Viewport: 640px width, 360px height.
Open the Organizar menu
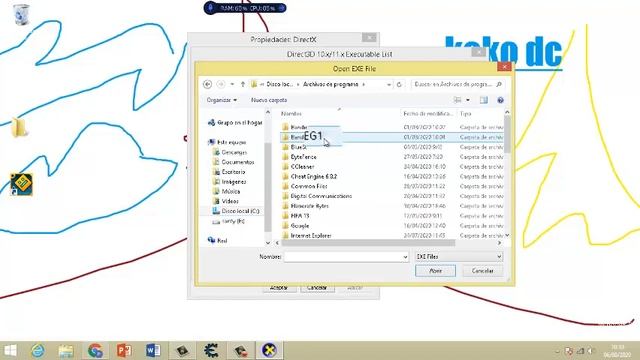point(222,100)
